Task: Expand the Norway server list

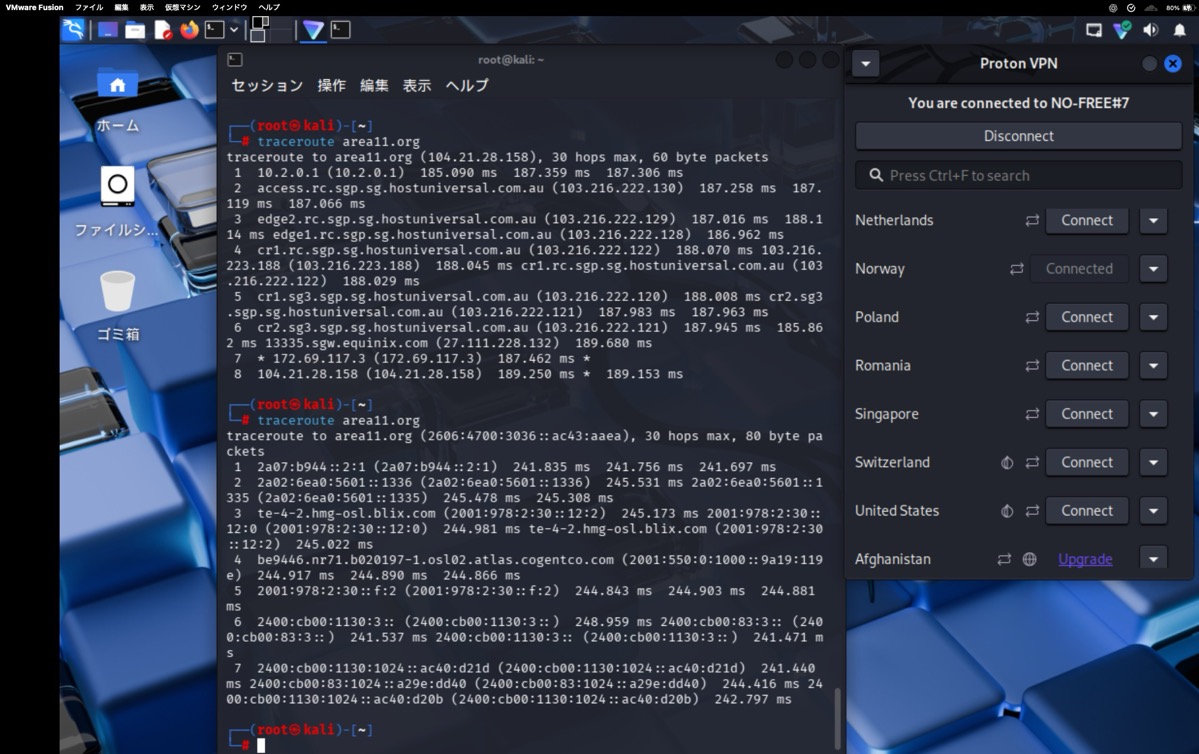Action: click(x=1153, y=268)
